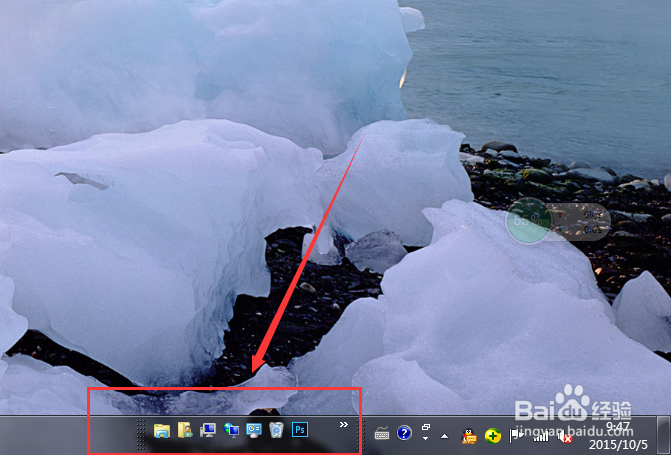Viewport: 671px width, 455px height.
Task: Open the QQ penguin tray icon
Action: 469,436
